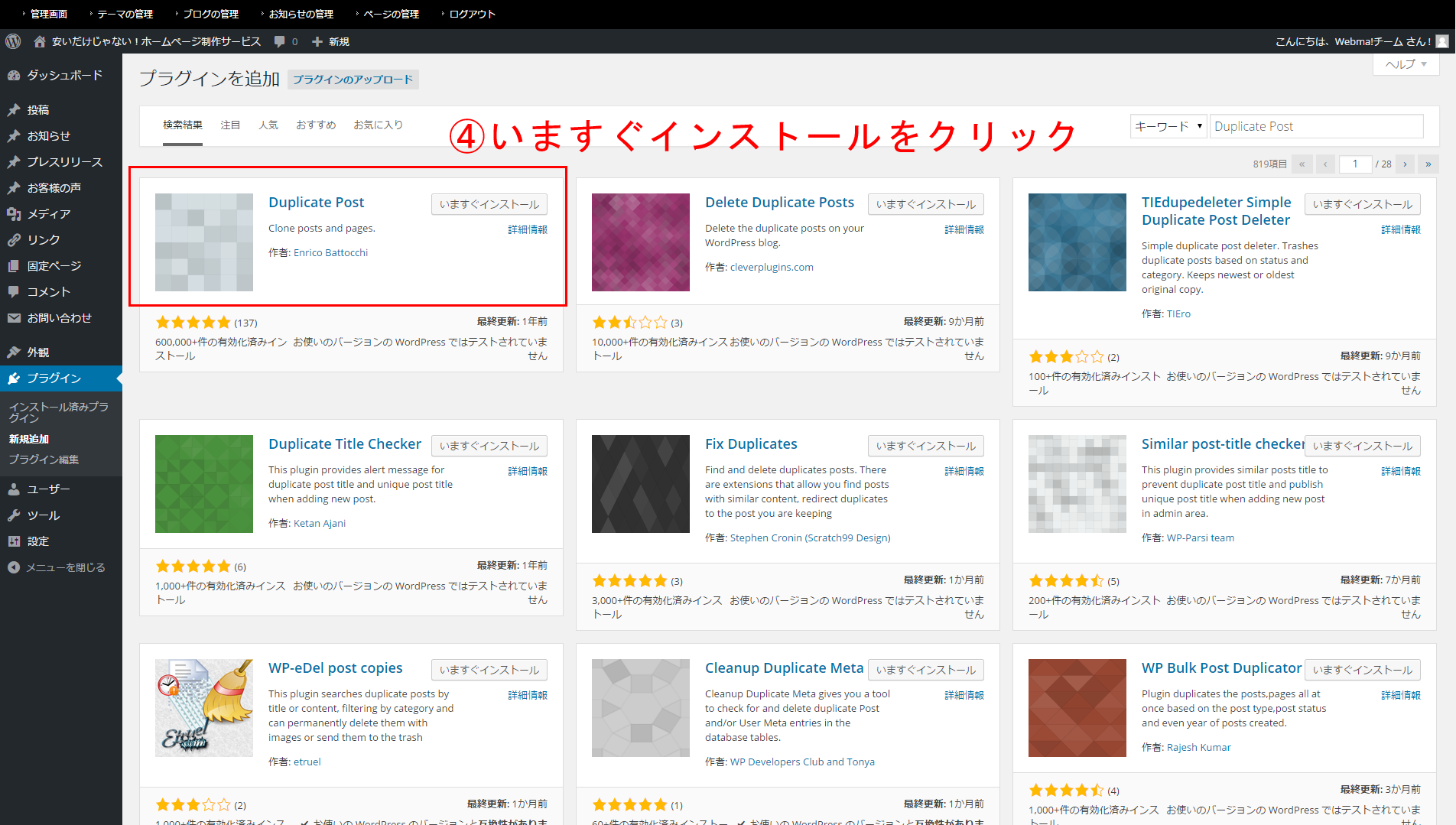
Task: Click the 固定ページ icon
Action: pyautogui.click(x=14, y=266)
